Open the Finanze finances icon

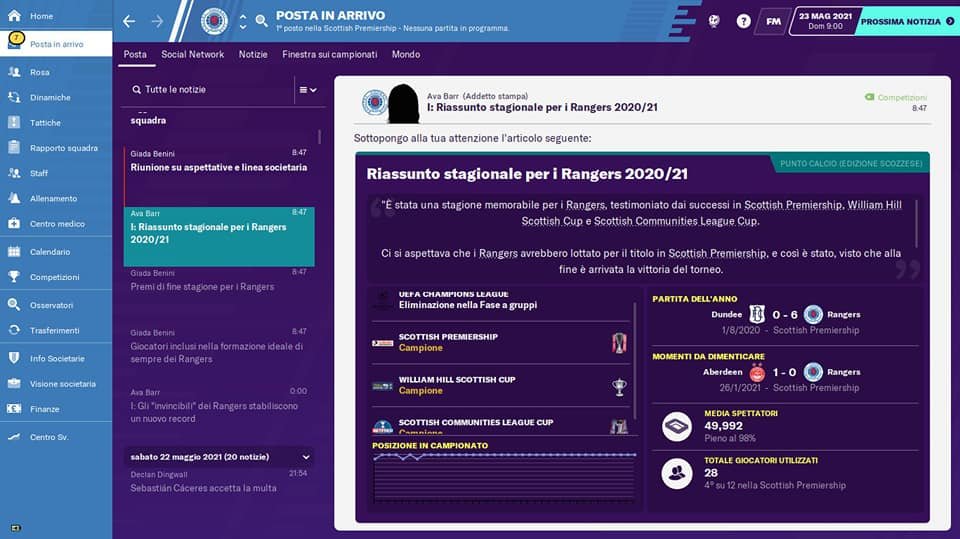coord(14,409)
